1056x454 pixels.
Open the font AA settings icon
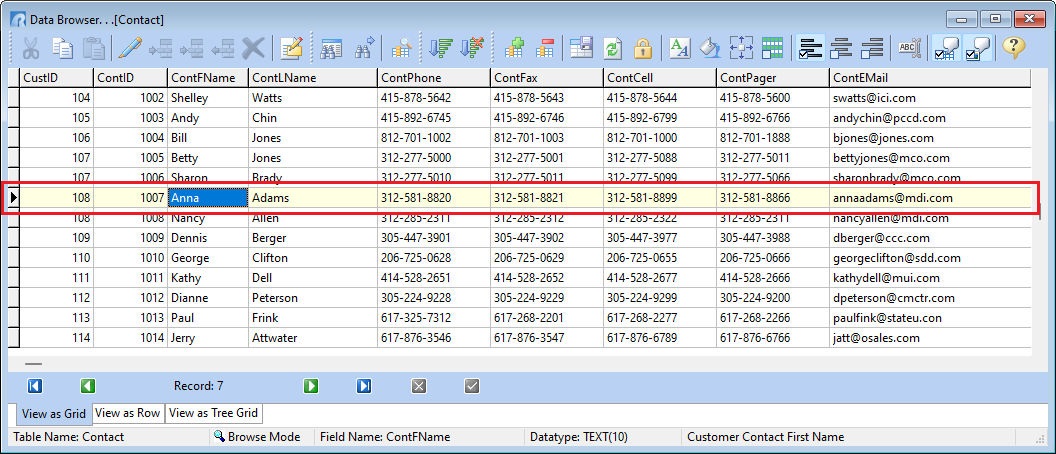(x=680, y=48)
